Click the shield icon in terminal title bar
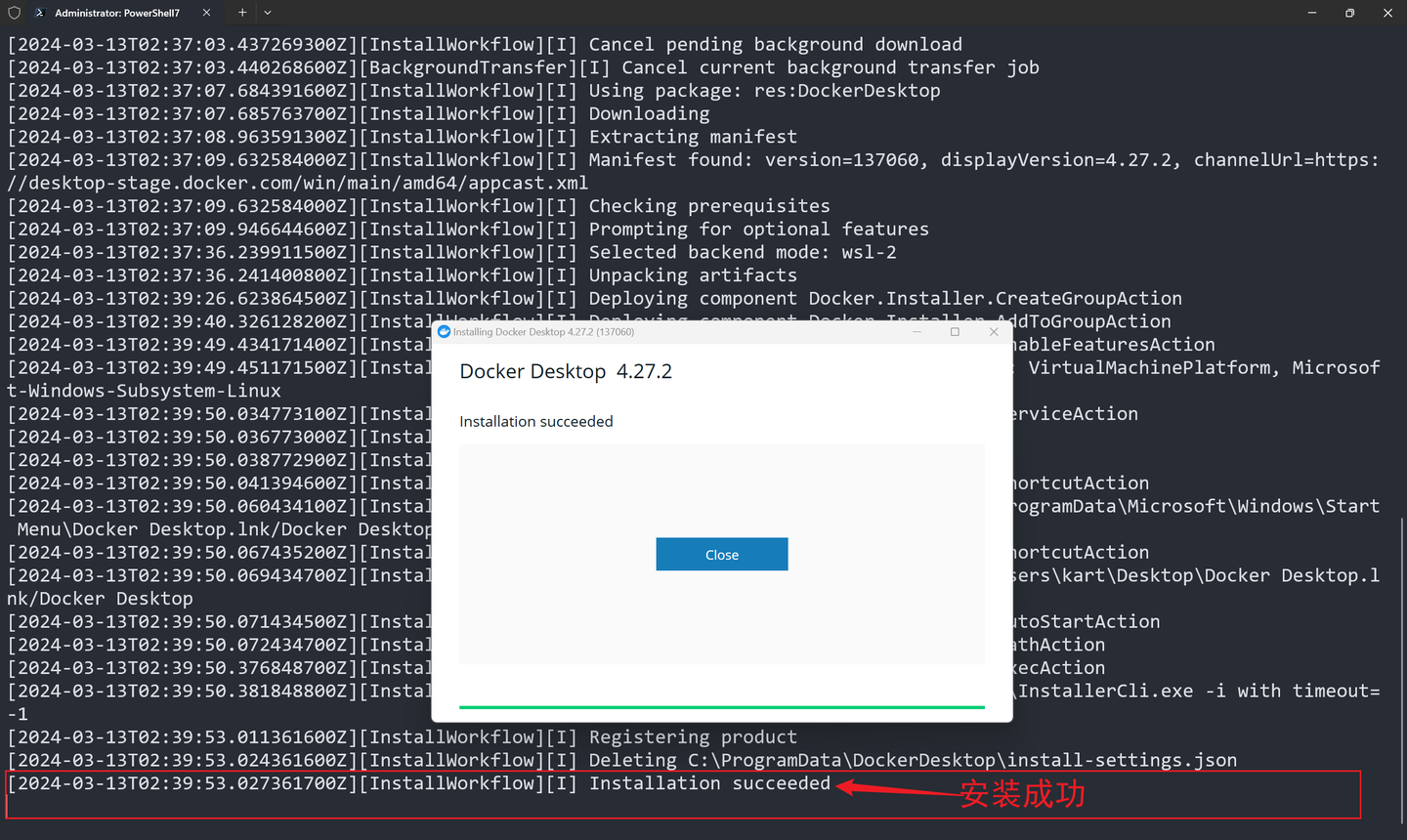1407x840 pixels. point(12,13)
